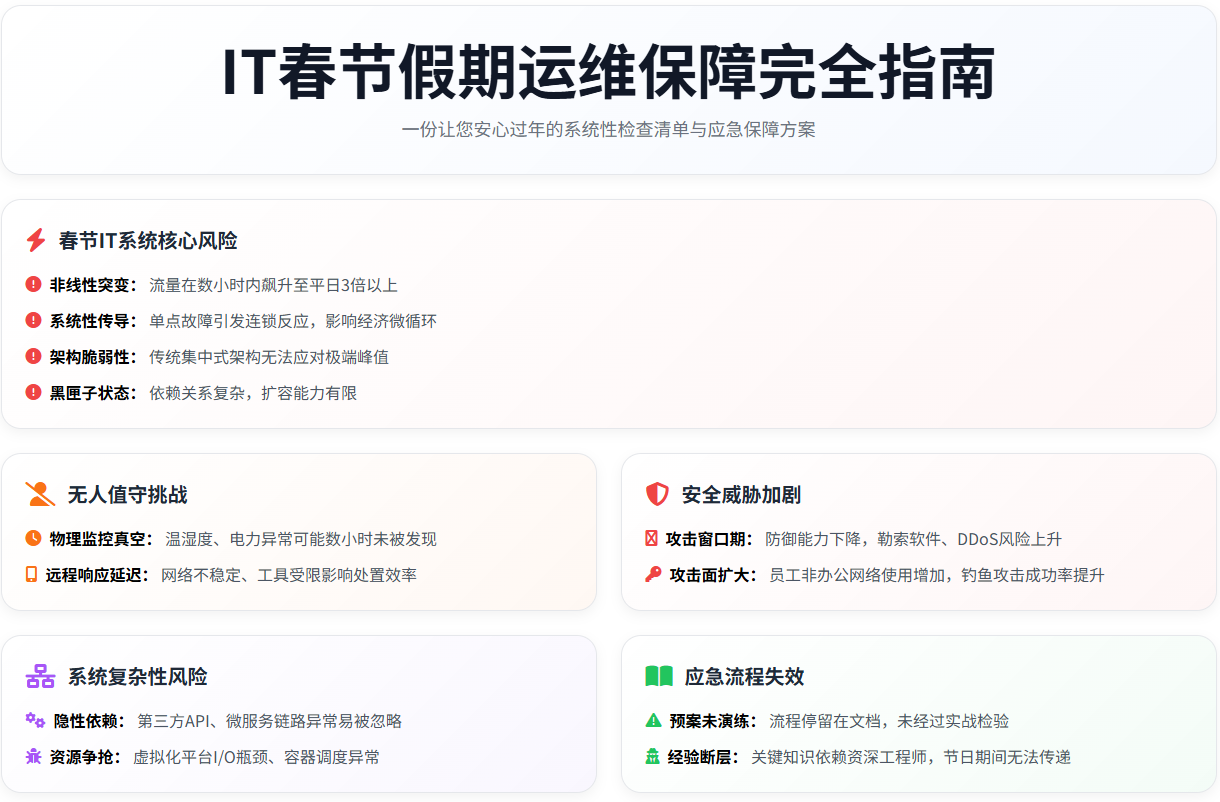Click the 安全威胁加剧 card heading
This screenshot has height=802, width=1220.
tap(741, 495)
